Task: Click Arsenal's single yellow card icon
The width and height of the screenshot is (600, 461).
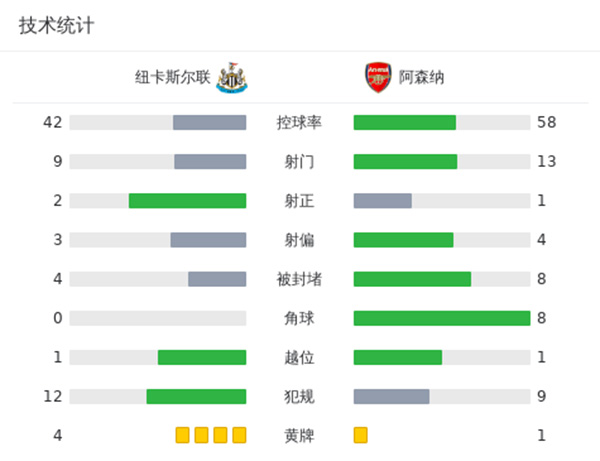Action: [x=360, y=435]
